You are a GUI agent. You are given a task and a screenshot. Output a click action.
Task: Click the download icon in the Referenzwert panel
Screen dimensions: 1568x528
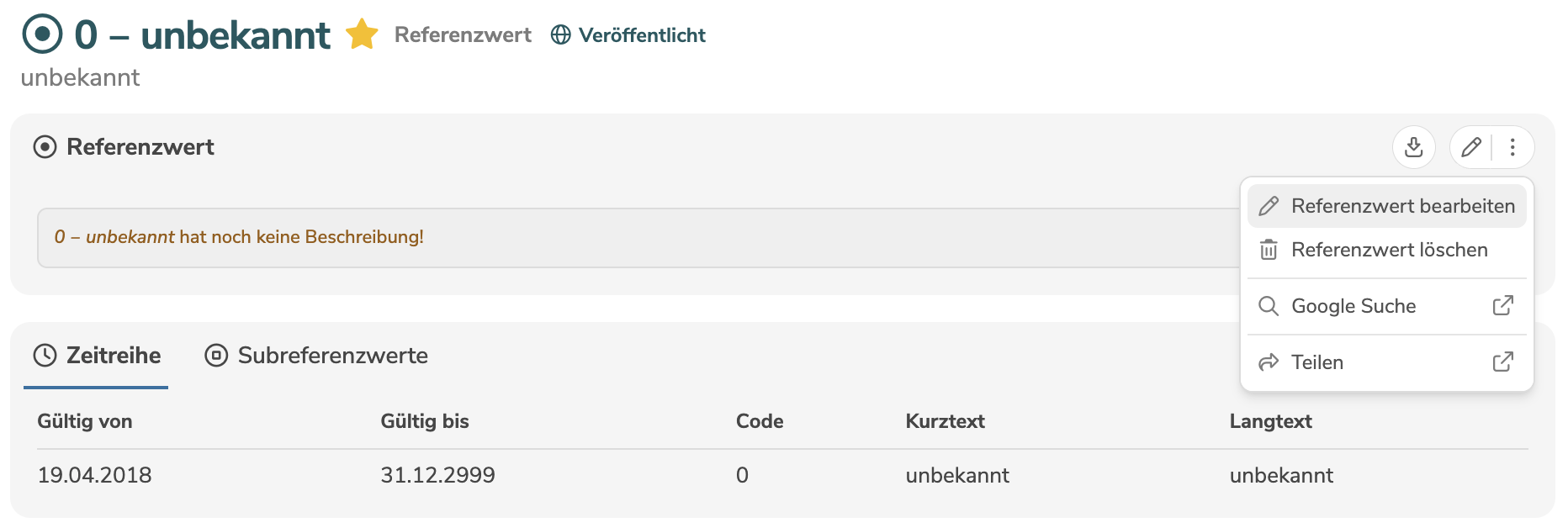click(x=1413, y=147)
